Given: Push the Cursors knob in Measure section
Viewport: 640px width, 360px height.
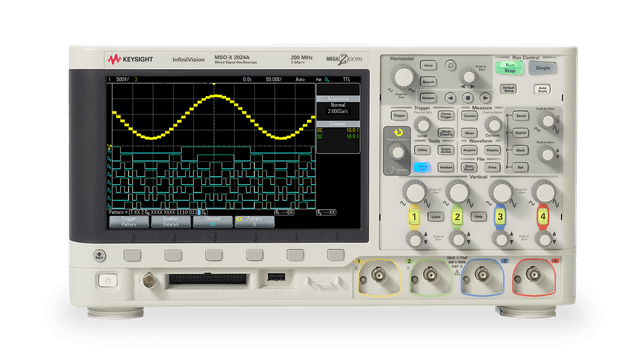Looking at the screenshot, I should click(x=493, y=125).
